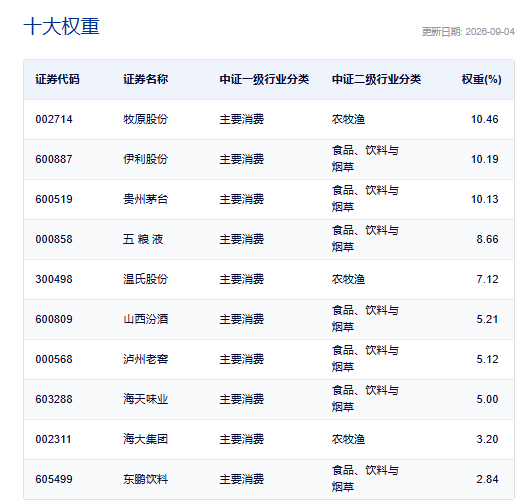Screen dimensions: 532x504
Task: Click the 泸州老窖 stock name
Action: 146,359
